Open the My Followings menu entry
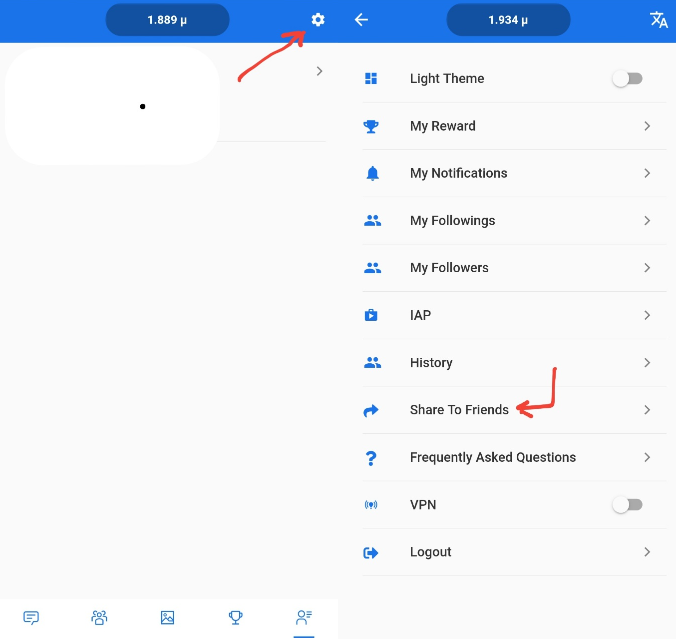The image size is (676, 640). pyautogui.click(x=514, y=221)
